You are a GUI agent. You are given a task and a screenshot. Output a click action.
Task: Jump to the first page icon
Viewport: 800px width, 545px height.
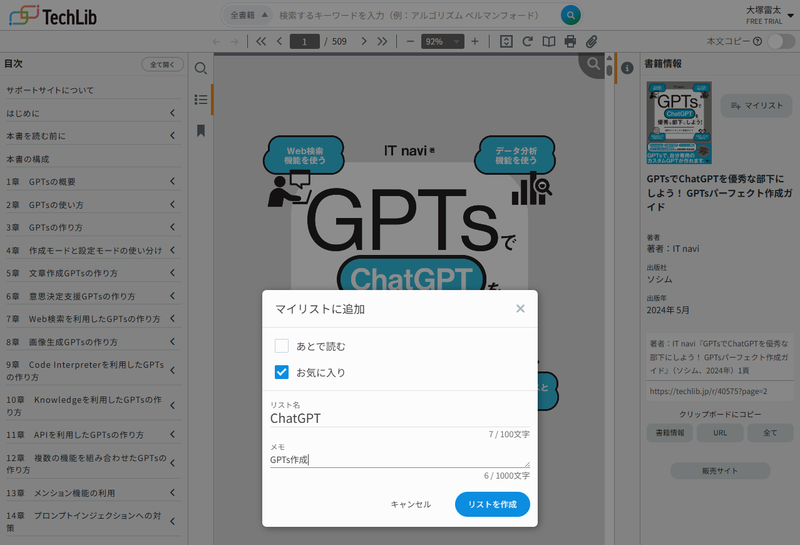[261, 41]
